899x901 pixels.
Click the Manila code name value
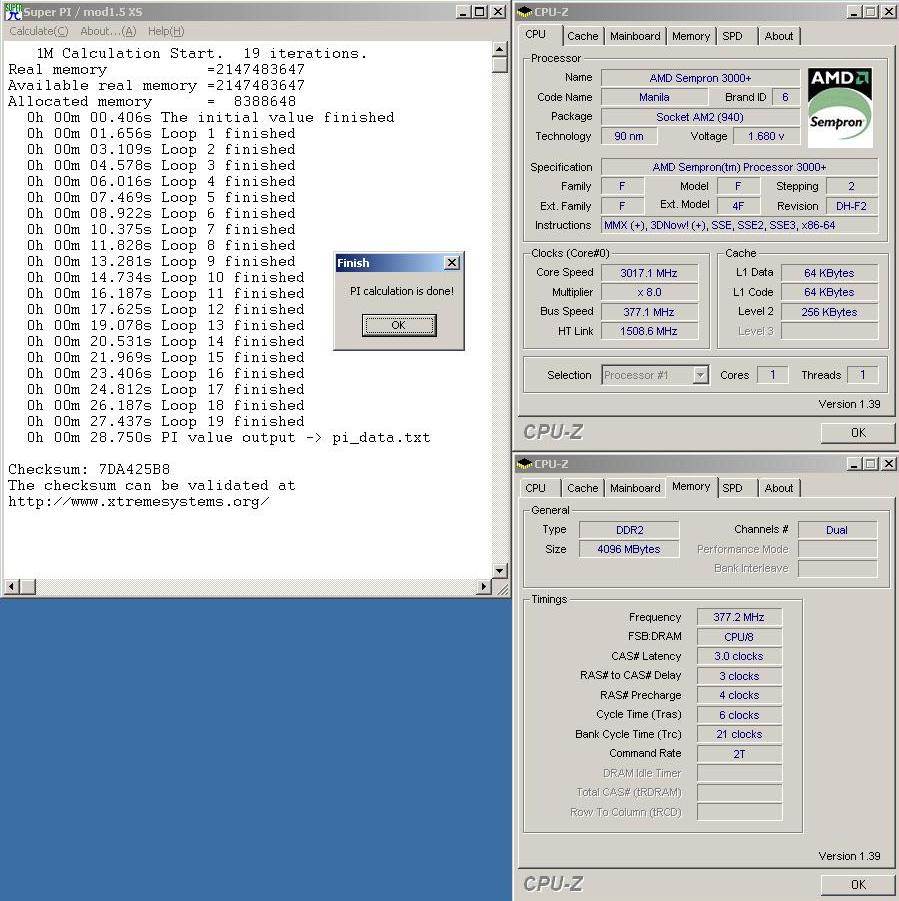point(654,97)
